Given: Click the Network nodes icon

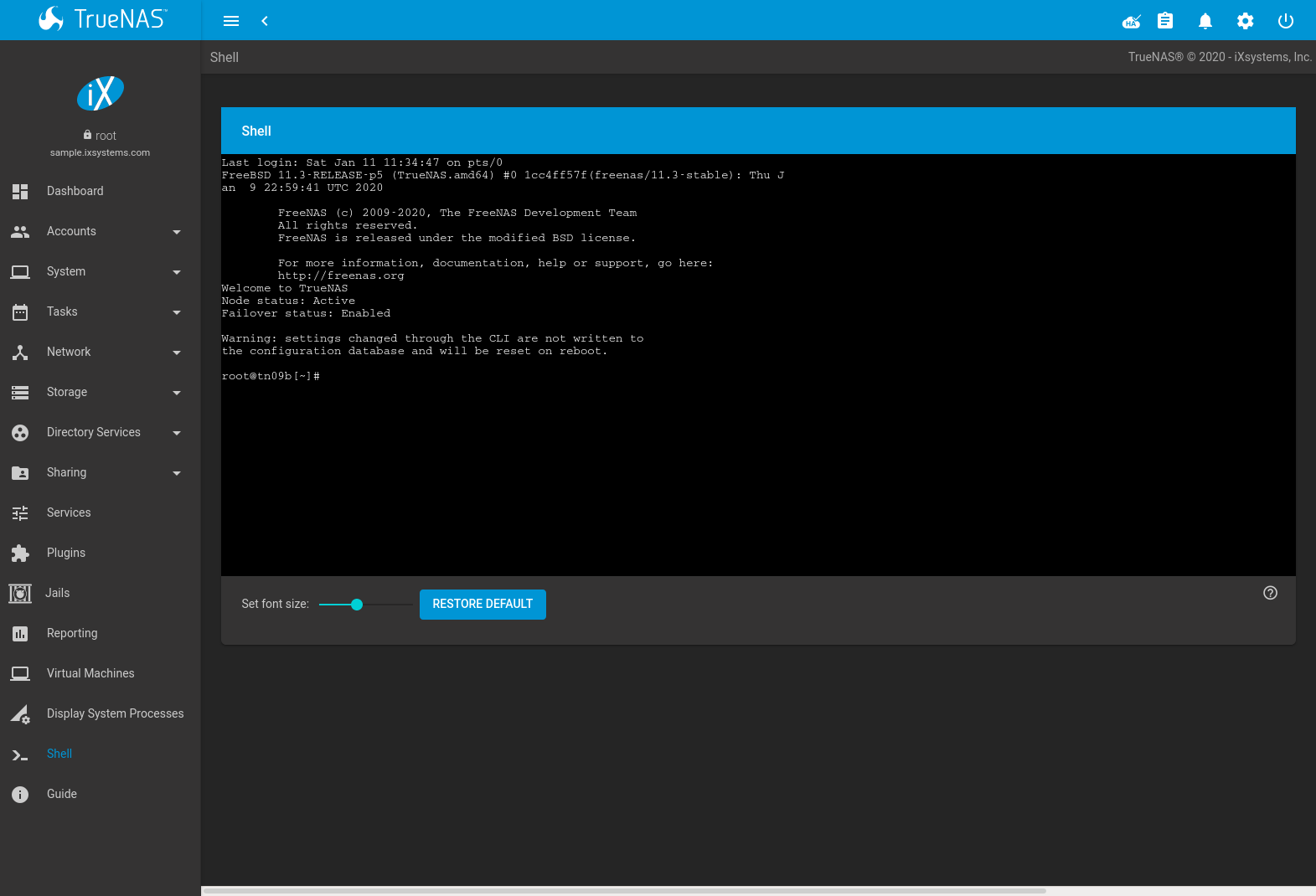Looking at the screenshot, I should coord(20,352).
